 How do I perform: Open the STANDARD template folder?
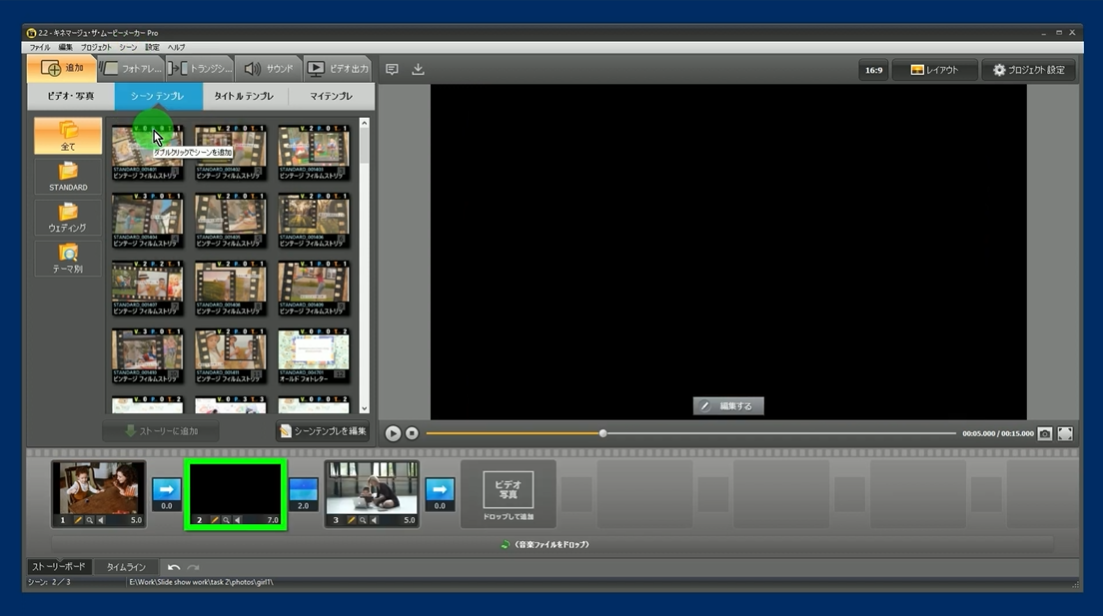point(68,177)
